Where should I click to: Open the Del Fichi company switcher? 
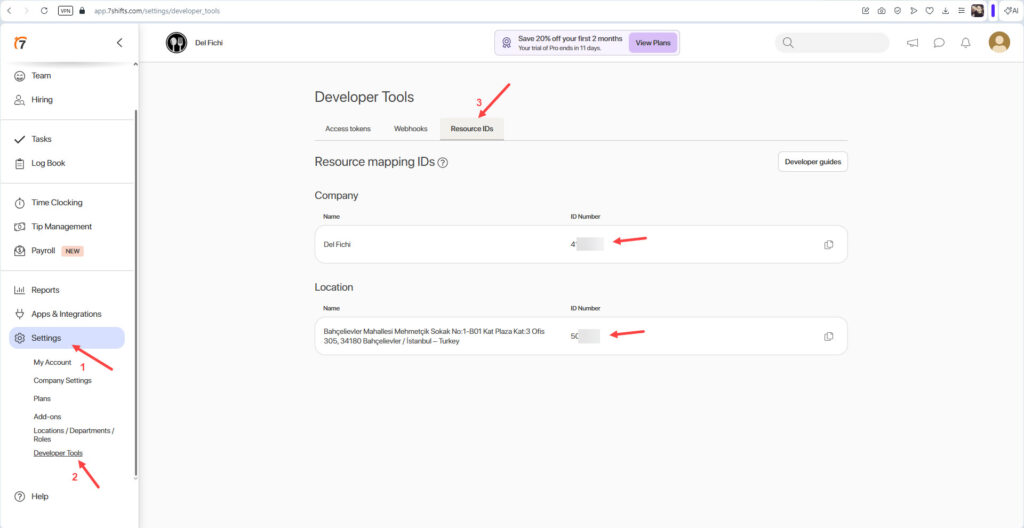[193, 43]
